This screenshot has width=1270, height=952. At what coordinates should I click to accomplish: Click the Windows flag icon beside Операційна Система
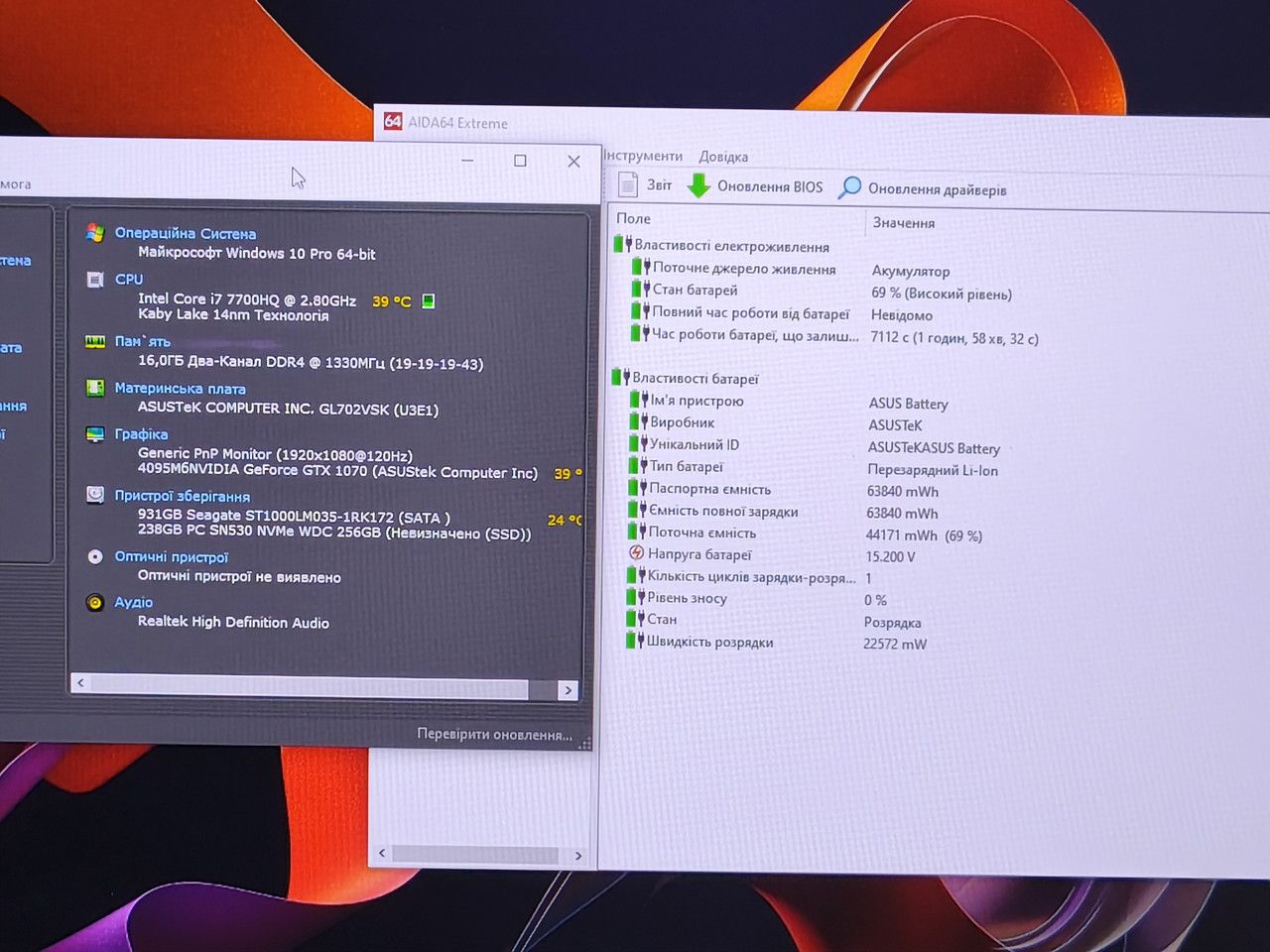click(95, 233)
